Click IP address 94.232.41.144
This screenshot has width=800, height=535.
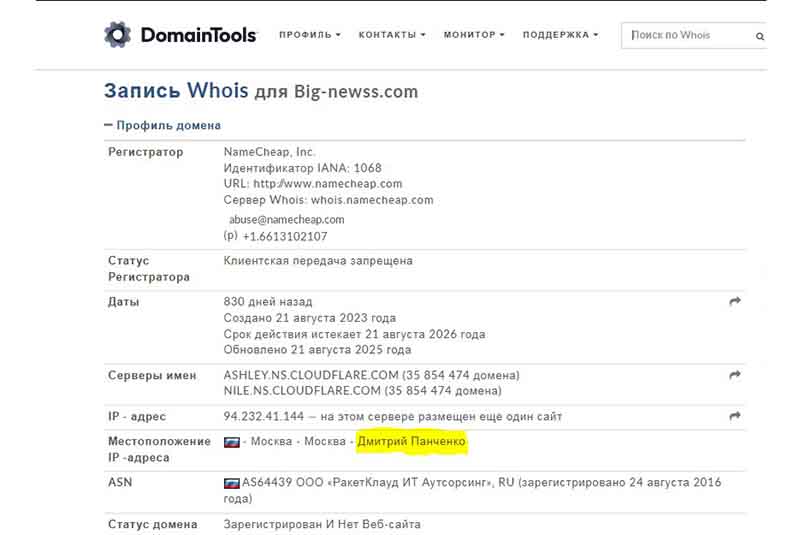[x=263, y=416]
